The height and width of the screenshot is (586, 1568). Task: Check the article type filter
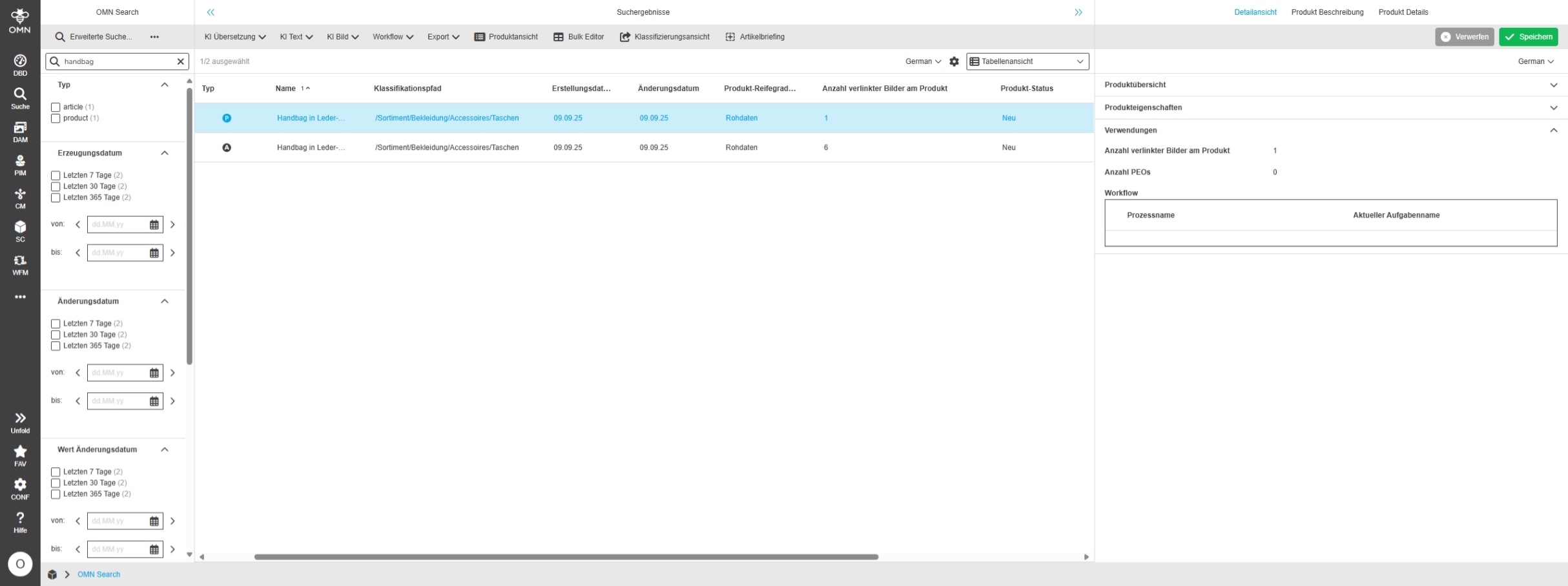tap(56, 107)
